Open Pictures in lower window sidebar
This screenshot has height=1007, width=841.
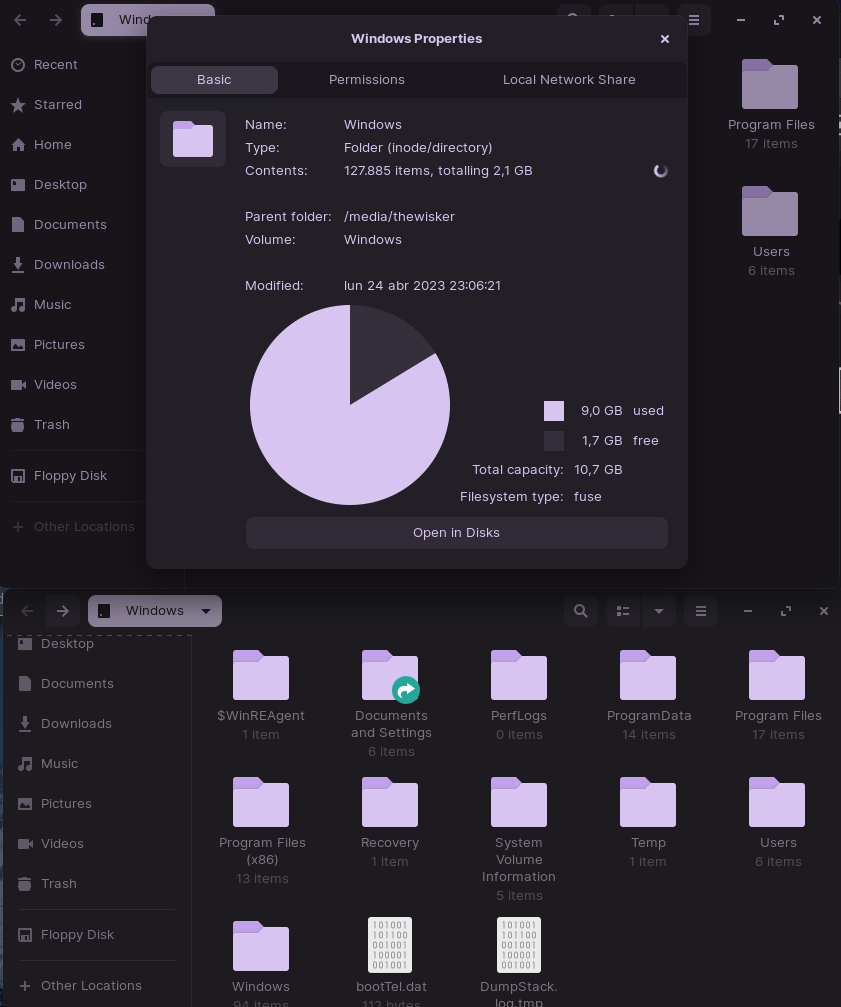click(x=55, y=803)
